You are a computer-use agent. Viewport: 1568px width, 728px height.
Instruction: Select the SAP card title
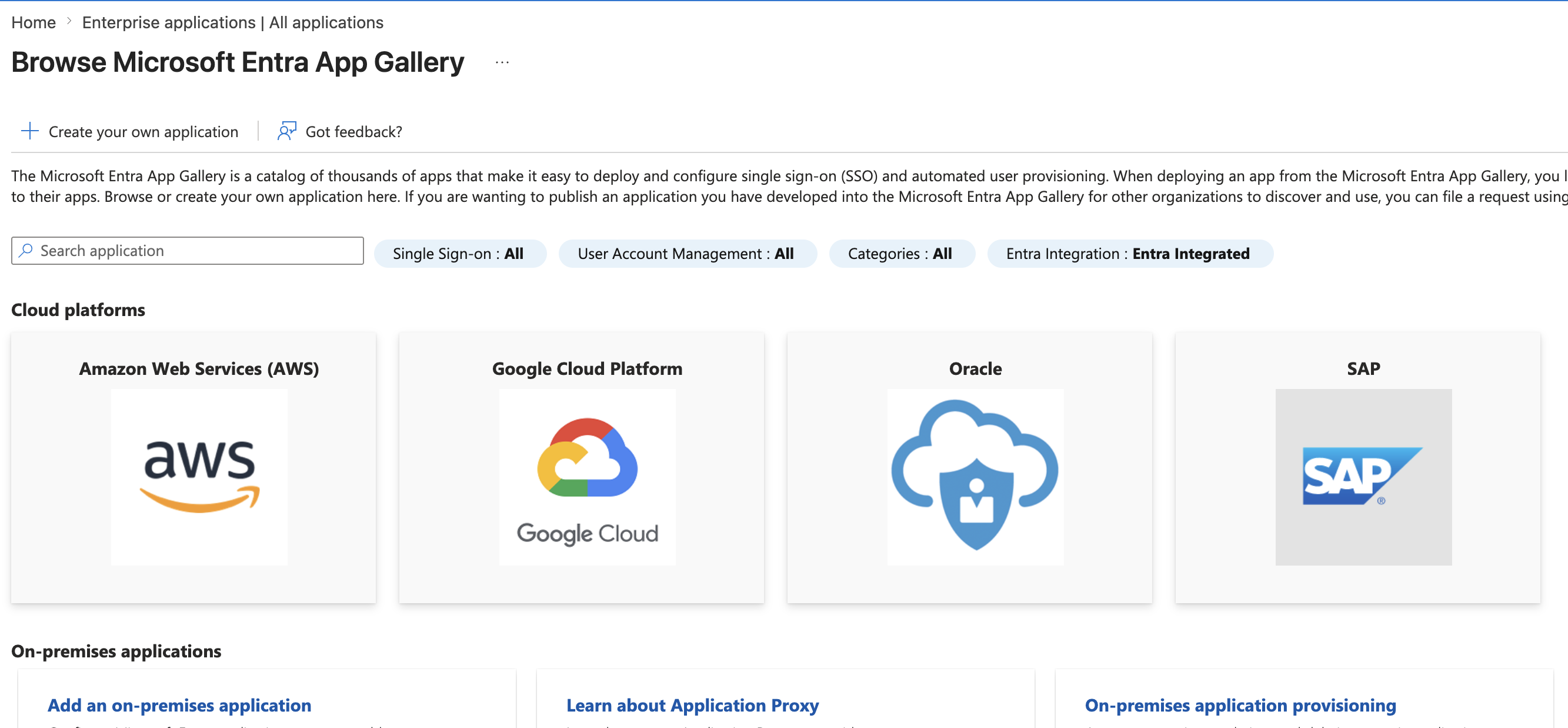coord(1363,368)
